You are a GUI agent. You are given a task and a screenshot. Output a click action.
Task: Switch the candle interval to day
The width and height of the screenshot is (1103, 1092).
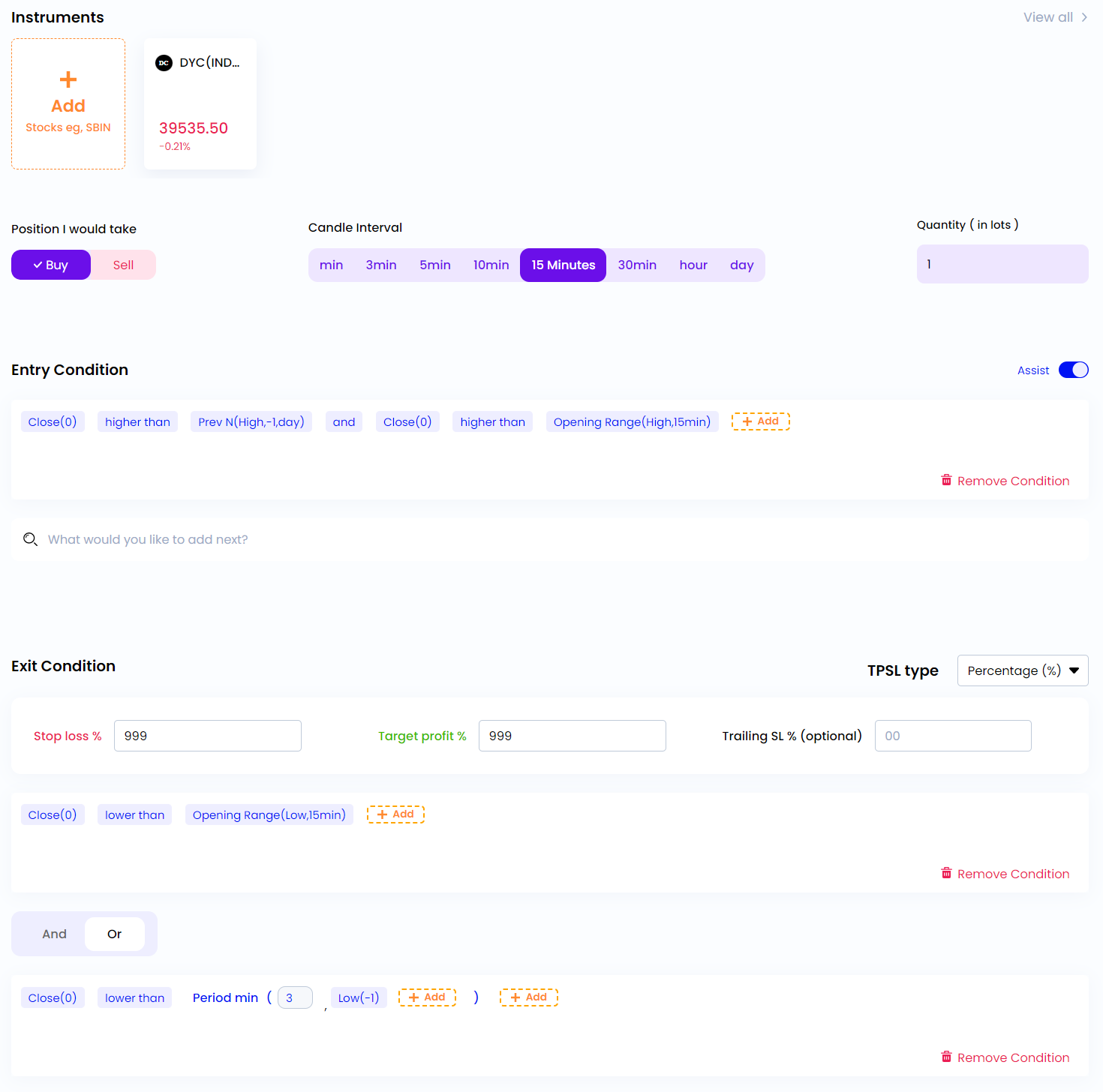pos(741,264)
